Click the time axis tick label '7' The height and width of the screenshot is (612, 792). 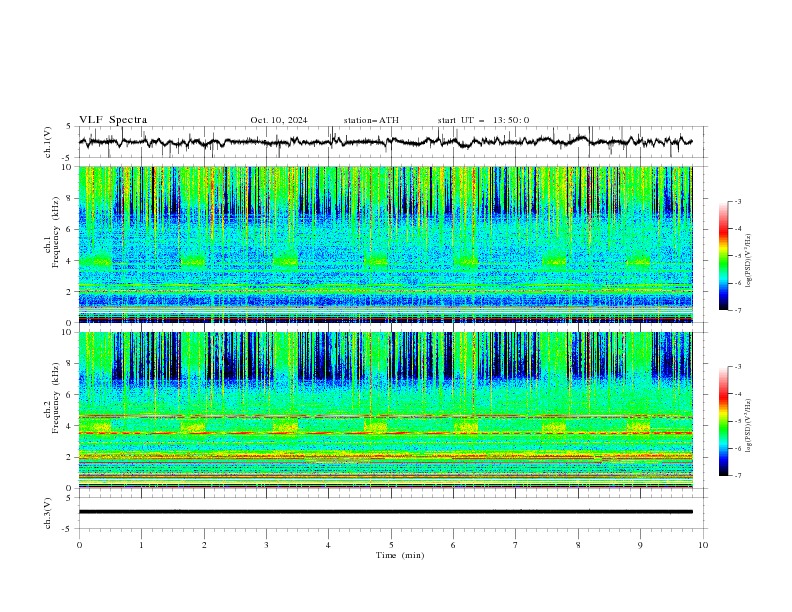point(516,545)
